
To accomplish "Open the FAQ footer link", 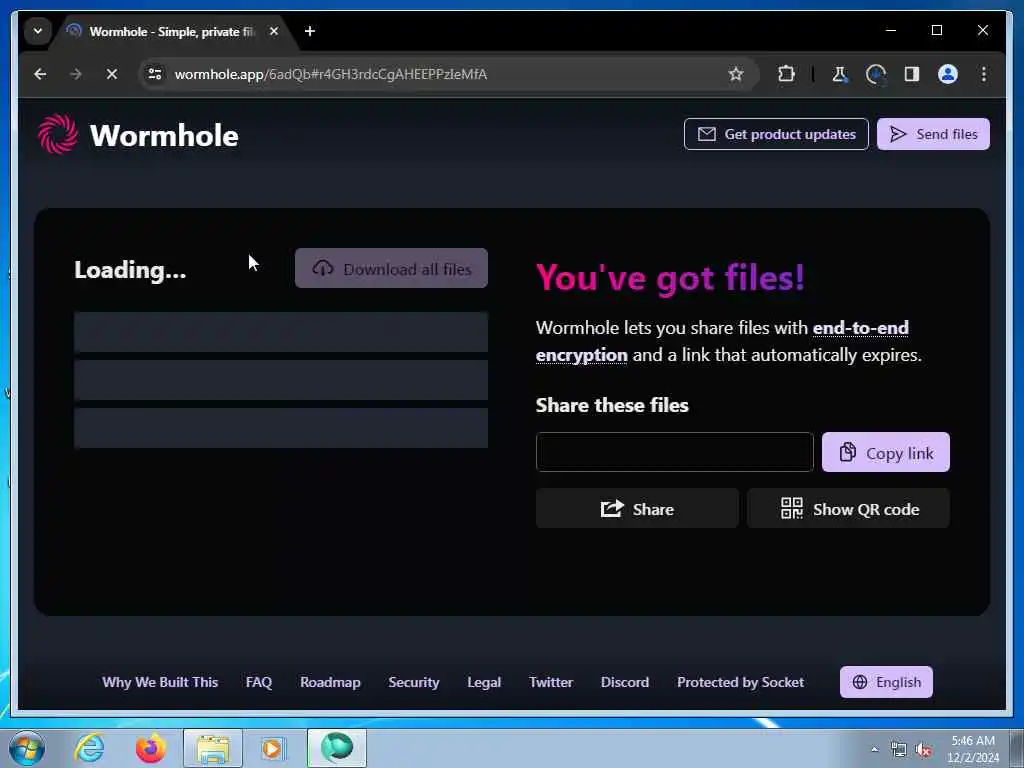I will [259, 682].
